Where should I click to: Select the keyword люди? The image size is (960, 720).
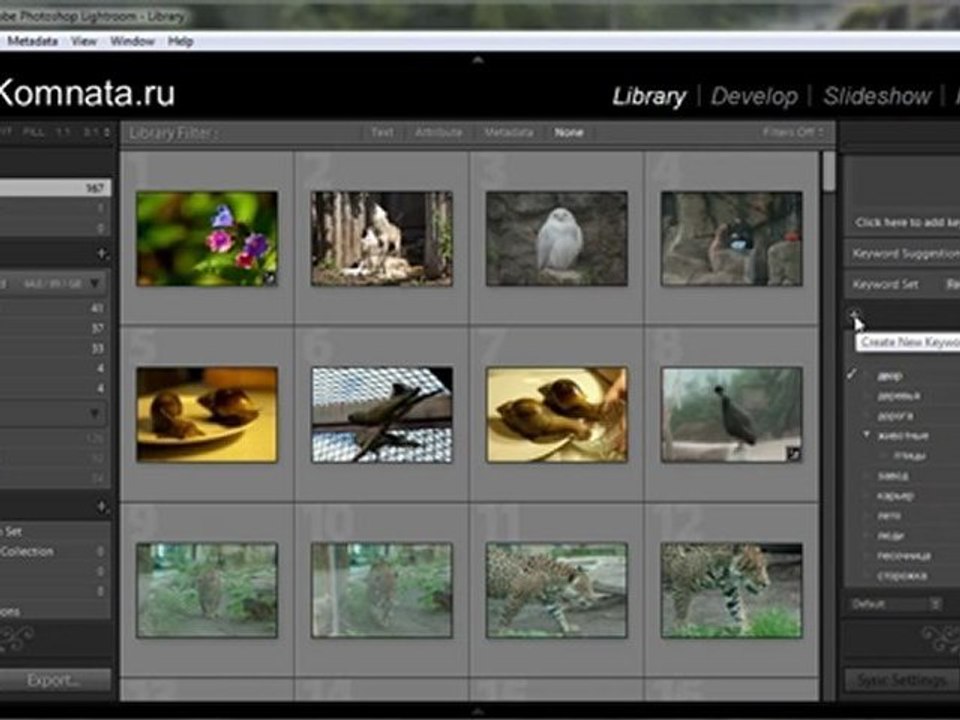click(x=890, y=536)
